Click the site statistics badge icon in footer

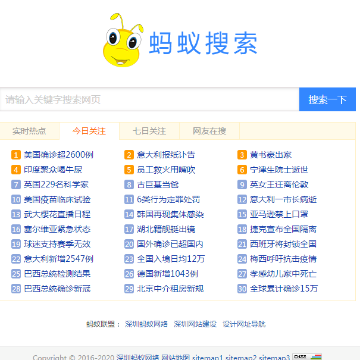click(307, 357)
